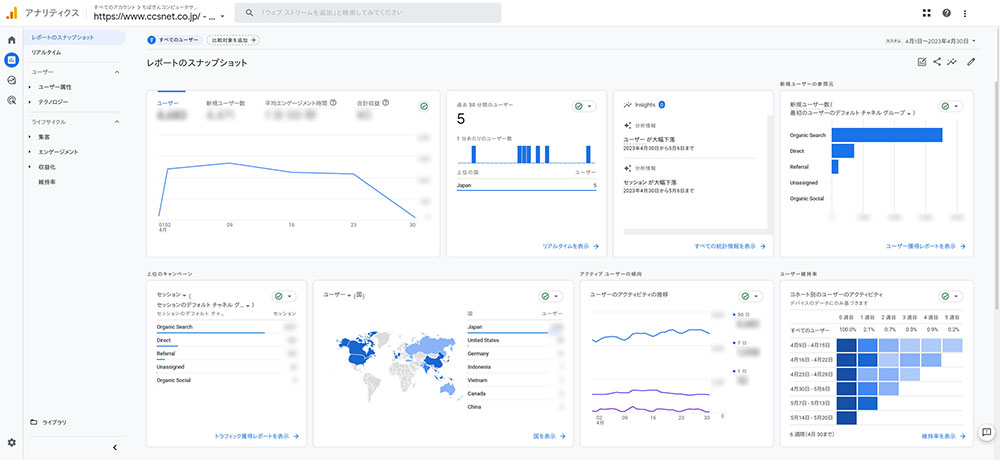Viewport: 1000px width, 460px height.
Task: Open the ユーザー metric dropdown on the map card
Action: 338,295
